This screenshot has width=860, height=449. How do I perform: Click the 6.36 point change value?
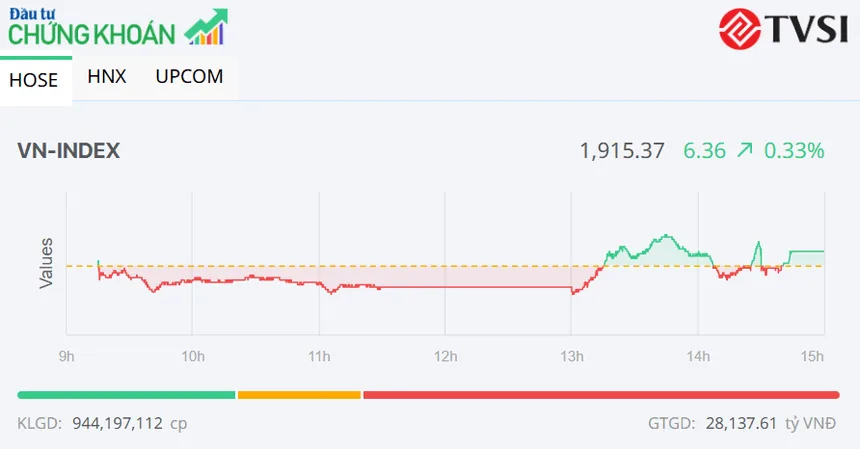[x=704, y=151]
